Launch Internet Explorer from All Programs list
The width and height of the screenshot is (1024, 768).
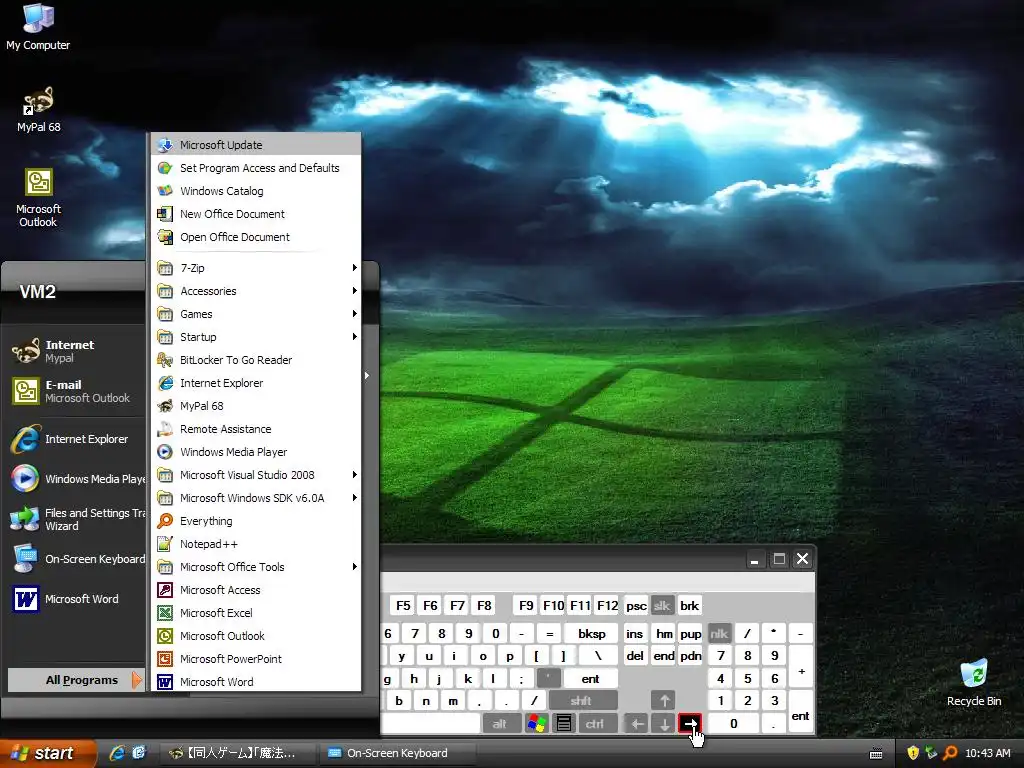tap(256, 383)
